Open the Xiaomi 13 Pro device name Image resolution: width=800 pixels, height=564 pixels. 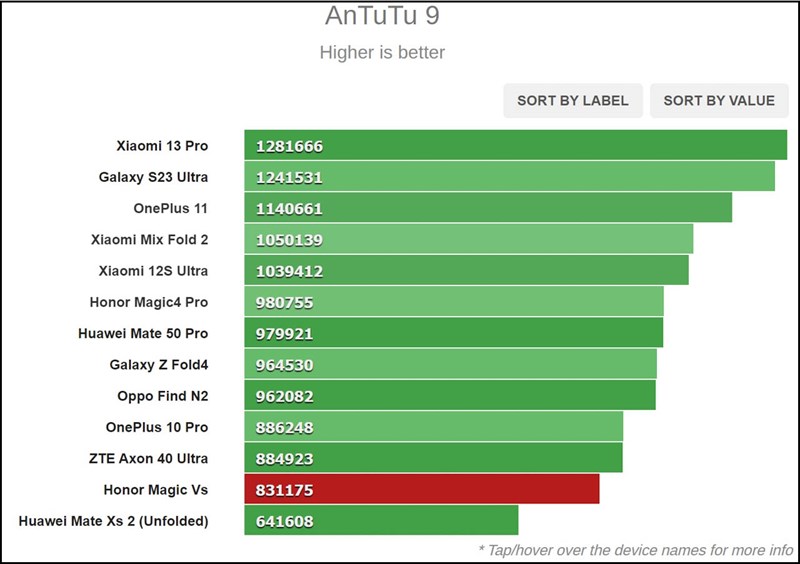pyautogui.click(x=162, y=146)
